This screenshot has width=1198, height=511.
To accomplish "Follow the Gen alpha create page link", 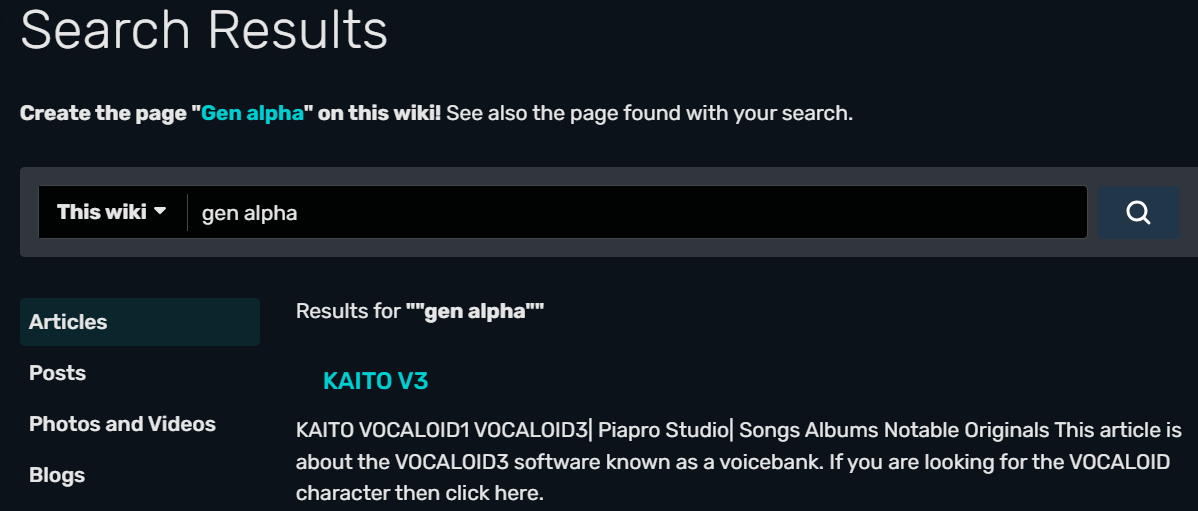I will (252, 113).
